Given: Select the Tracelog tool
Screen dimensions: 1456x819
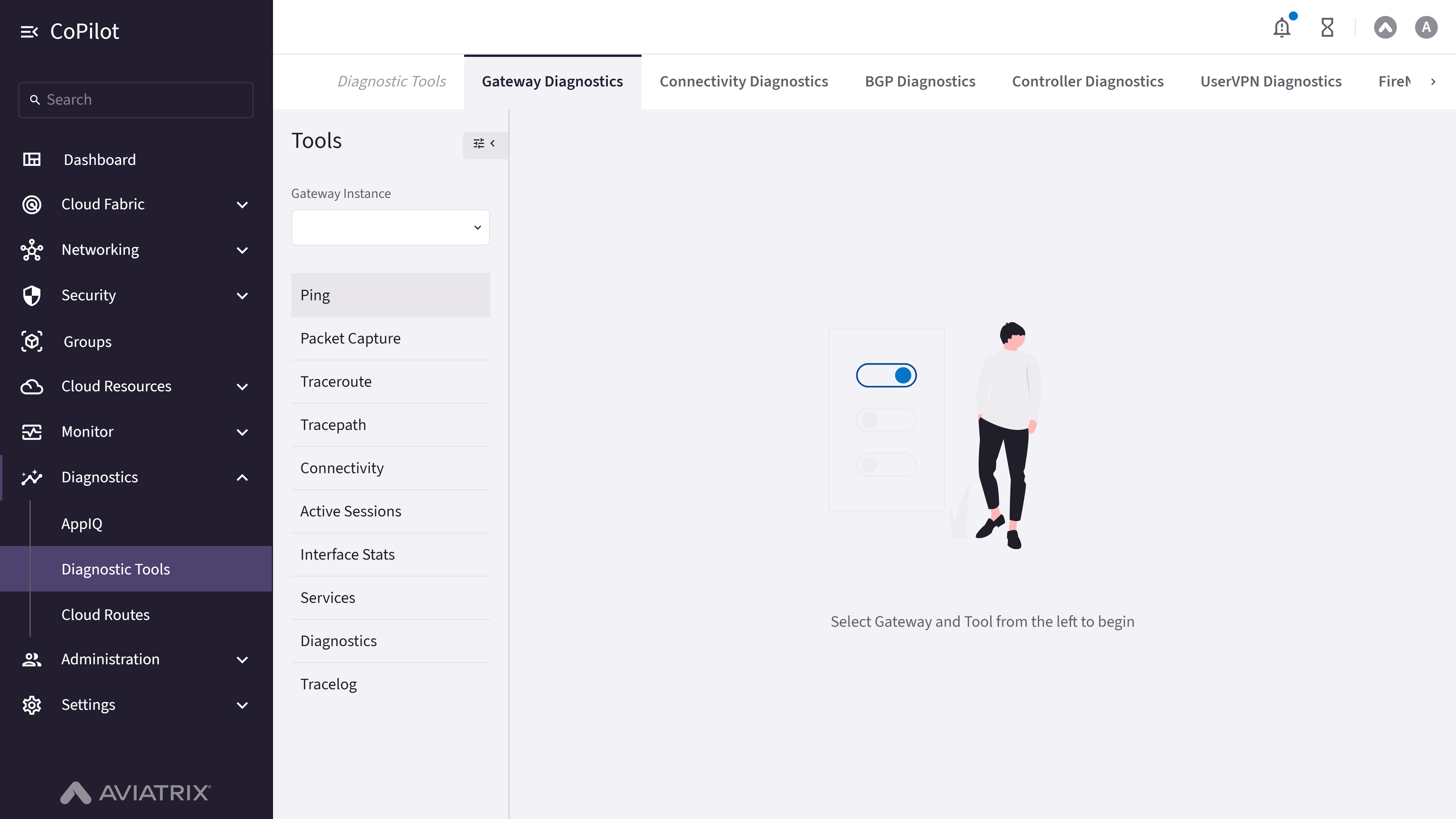Looking at the screenshot, I should point(390,684).
